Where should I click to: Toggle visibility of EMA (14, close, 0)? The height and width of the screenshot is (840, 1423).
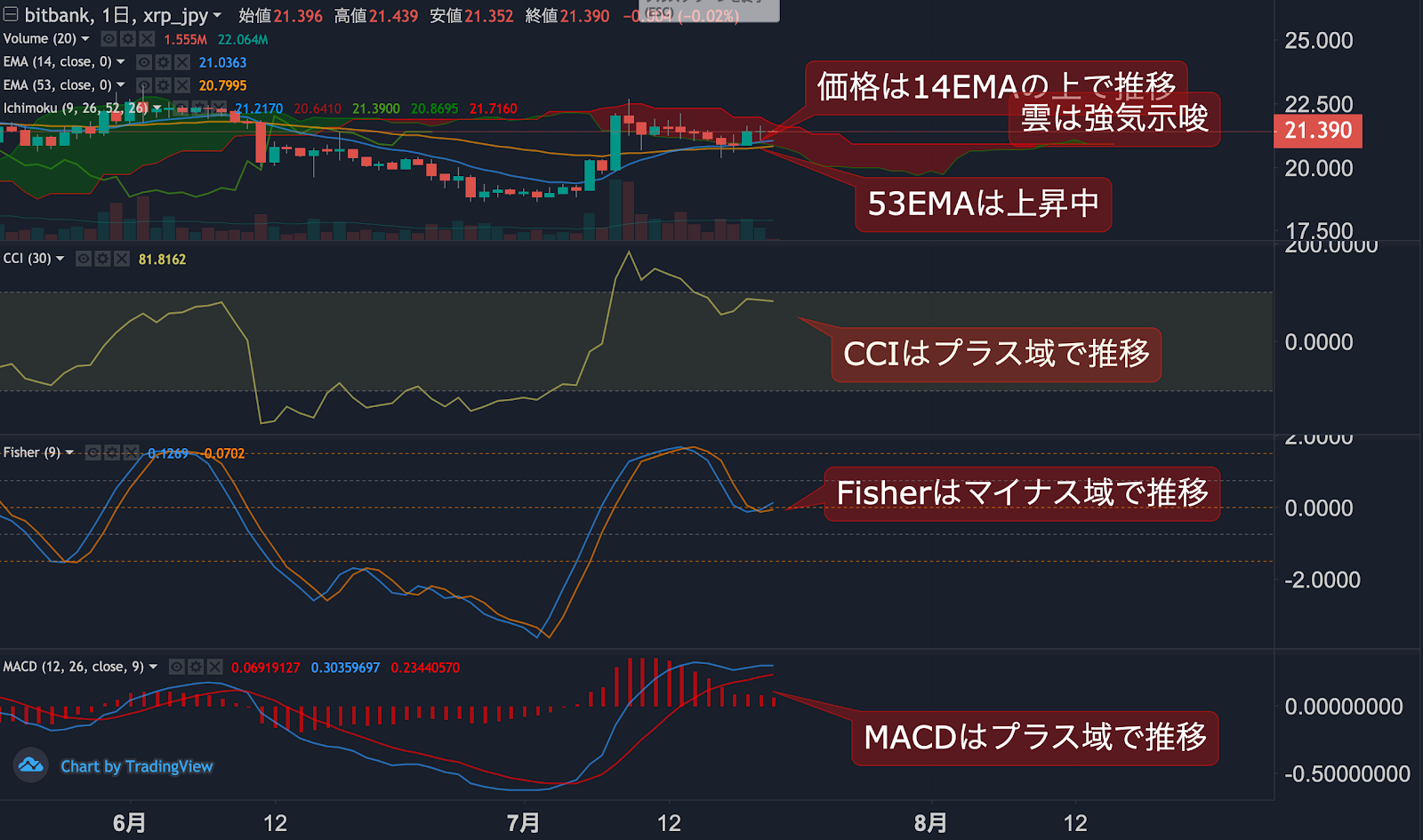pyautogui.click(x=144, y=62)
